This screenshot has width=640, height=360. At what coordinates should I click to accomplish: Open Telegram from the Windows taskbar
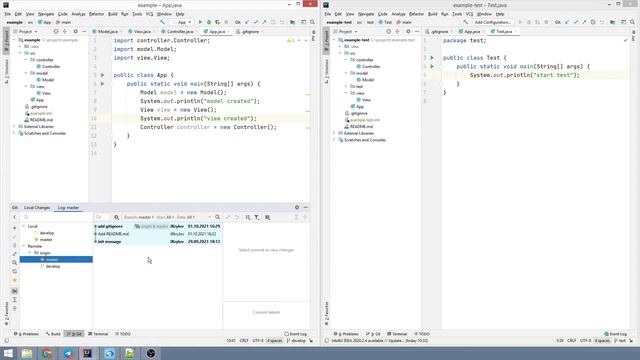tap(68, 353)
